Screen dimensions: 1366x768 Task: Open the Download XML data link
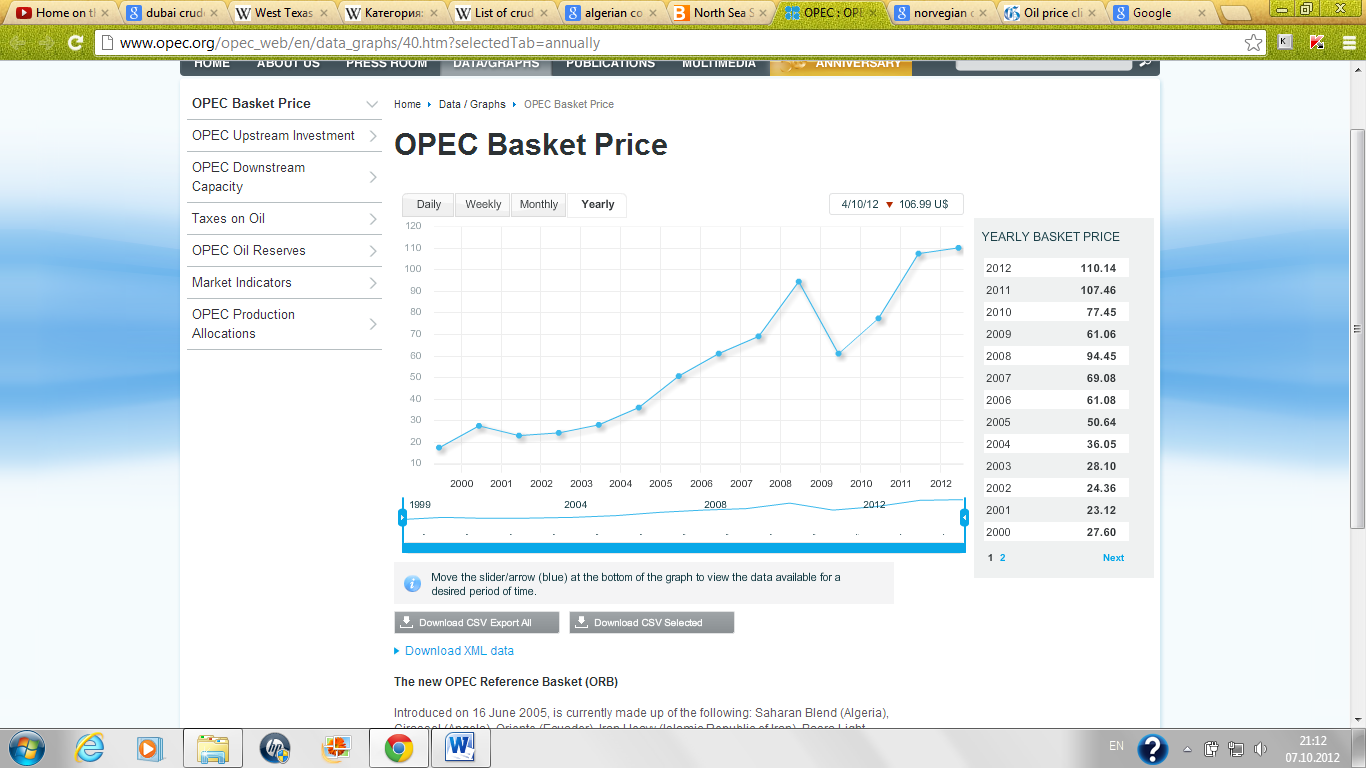coord(459,651)
